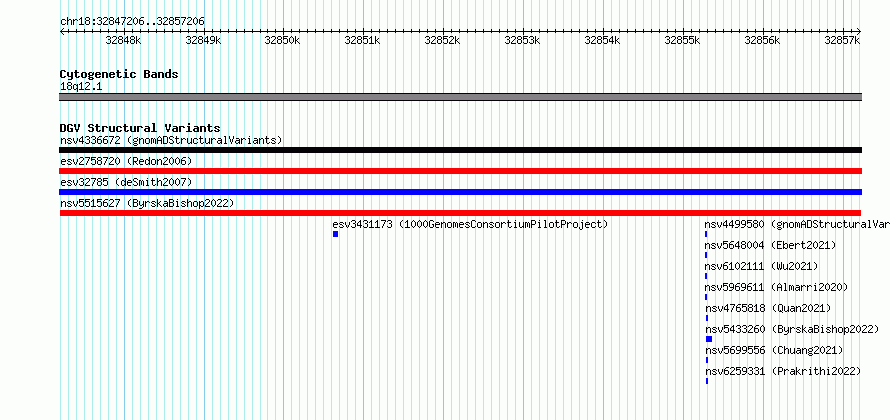Open variant label esv3431173 (1000GenomesConsortiumPilotProject)
Image resolution: width=890 pixels, height=420 pixels.
pos(470,224)
